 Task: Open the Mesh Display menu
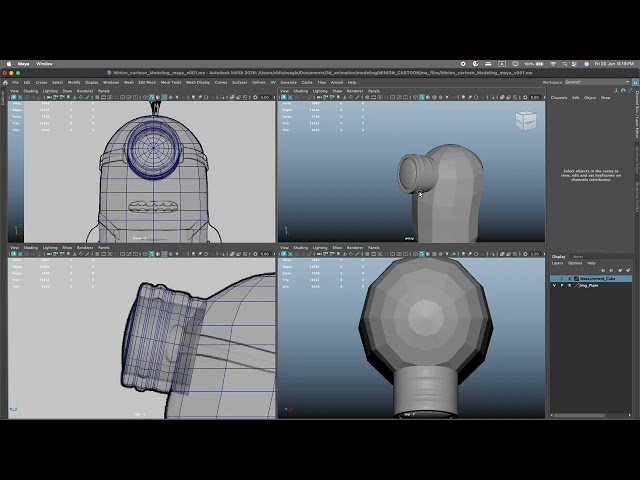click(198, 82)
